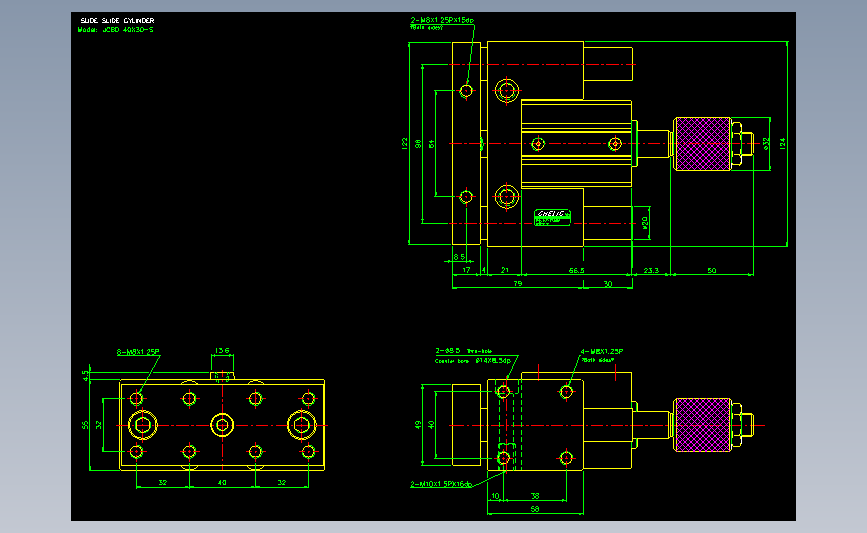The width and height of the screenshot is (867, 533).
Task: Select the 4.5 vertical dimension
Action: [x=85, y=375]
